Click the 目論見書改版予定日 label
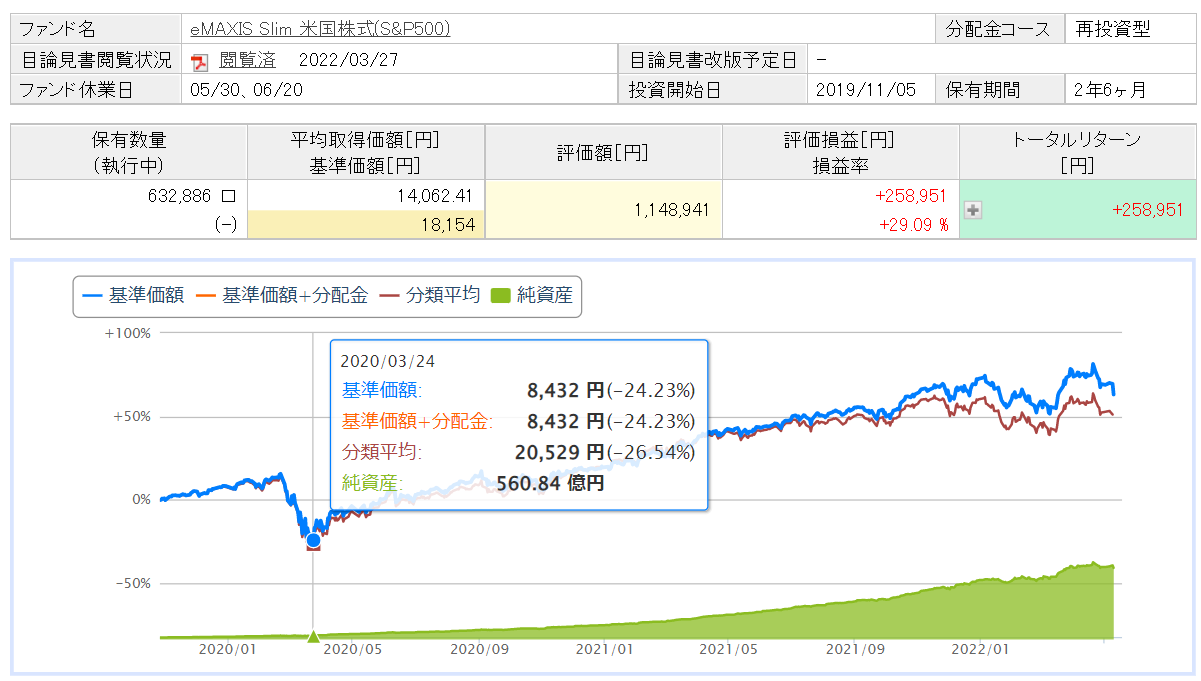This screenshot has width=1201, height=681. 712,60
